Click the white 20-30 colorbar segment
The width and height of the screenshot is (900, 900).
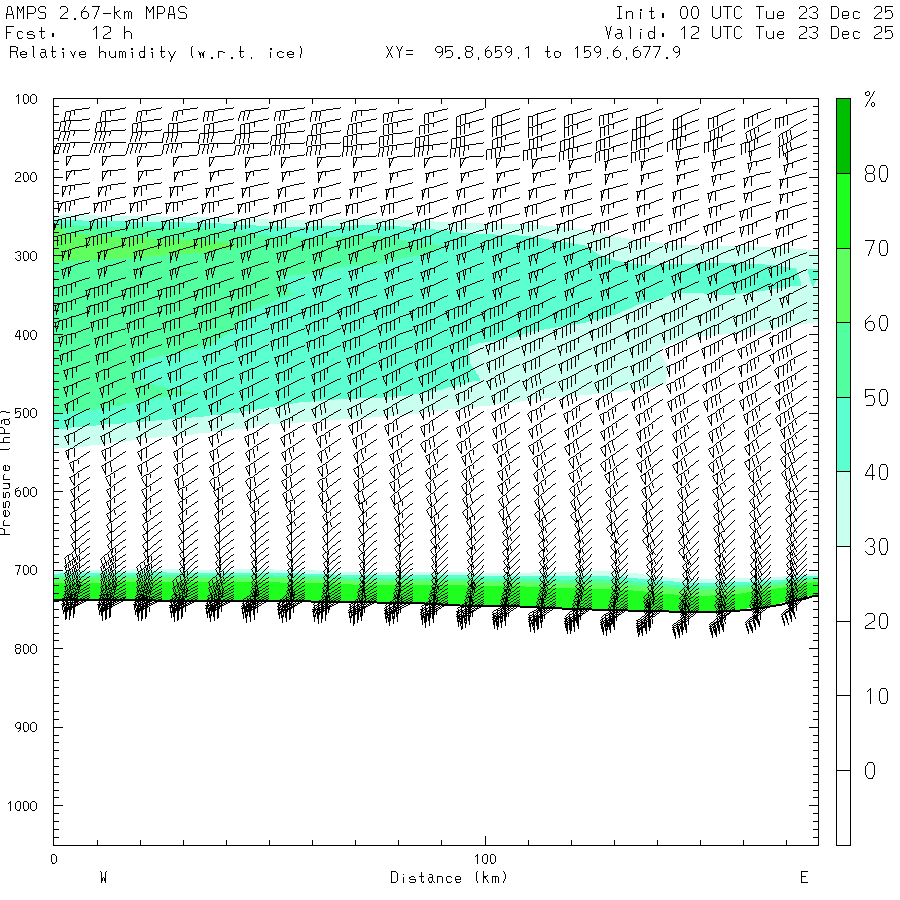tap(843, 584)
